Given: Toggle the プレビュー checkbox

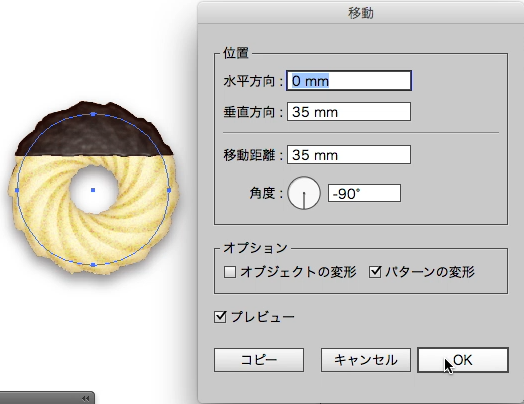Looking at the screenshot, I should click(220, 317).
